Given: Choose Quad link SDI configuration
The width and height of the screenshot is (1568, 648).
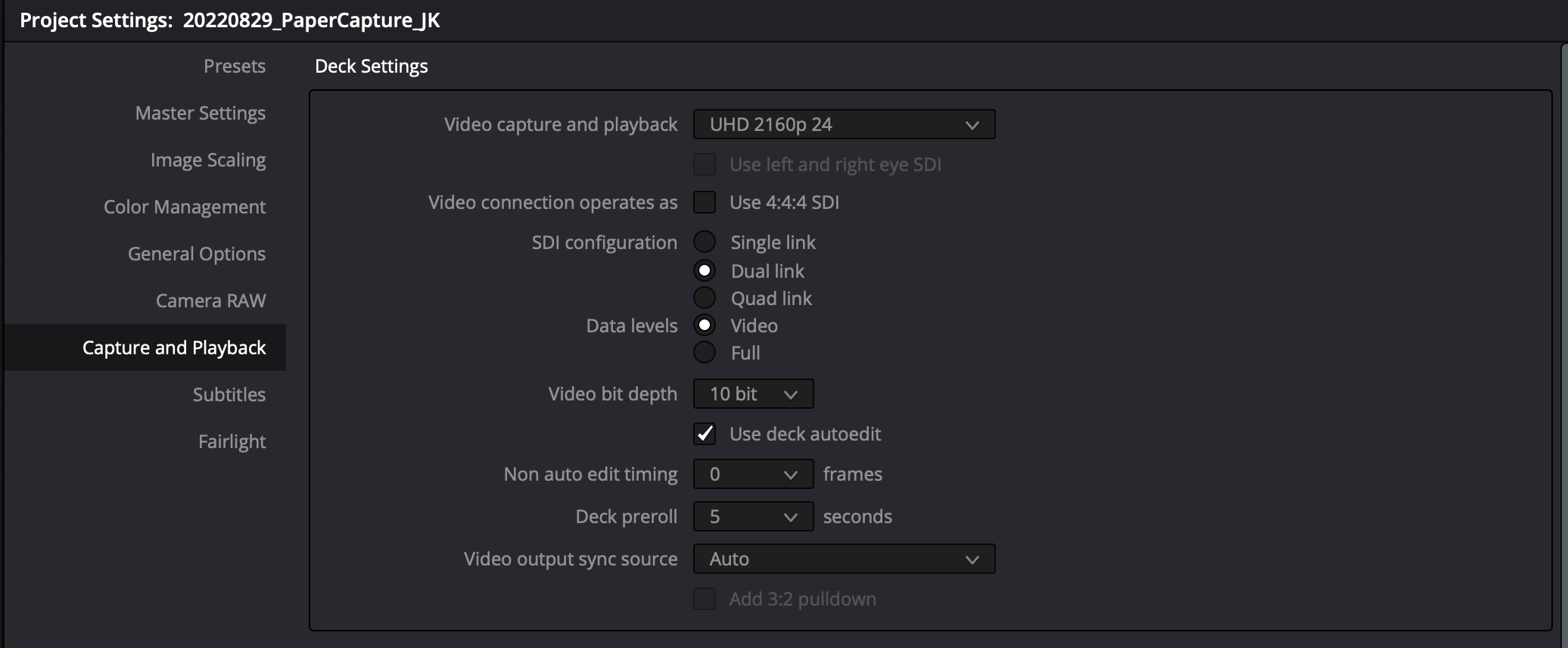Looking at the screenshot, I should [x=705, y=298].
